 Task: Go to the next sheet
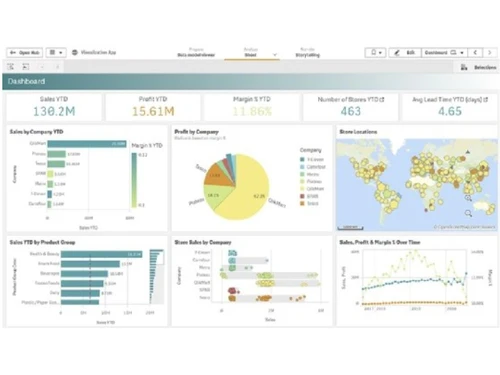click(x=490, y=53)
